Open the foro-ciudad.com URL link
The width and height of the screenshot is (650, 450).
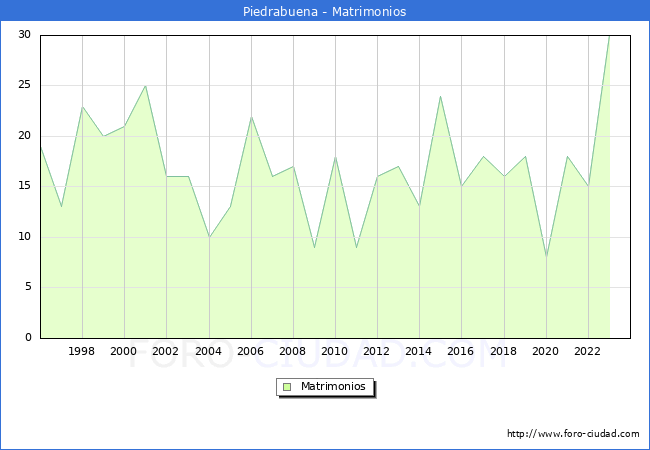[573, 434]
